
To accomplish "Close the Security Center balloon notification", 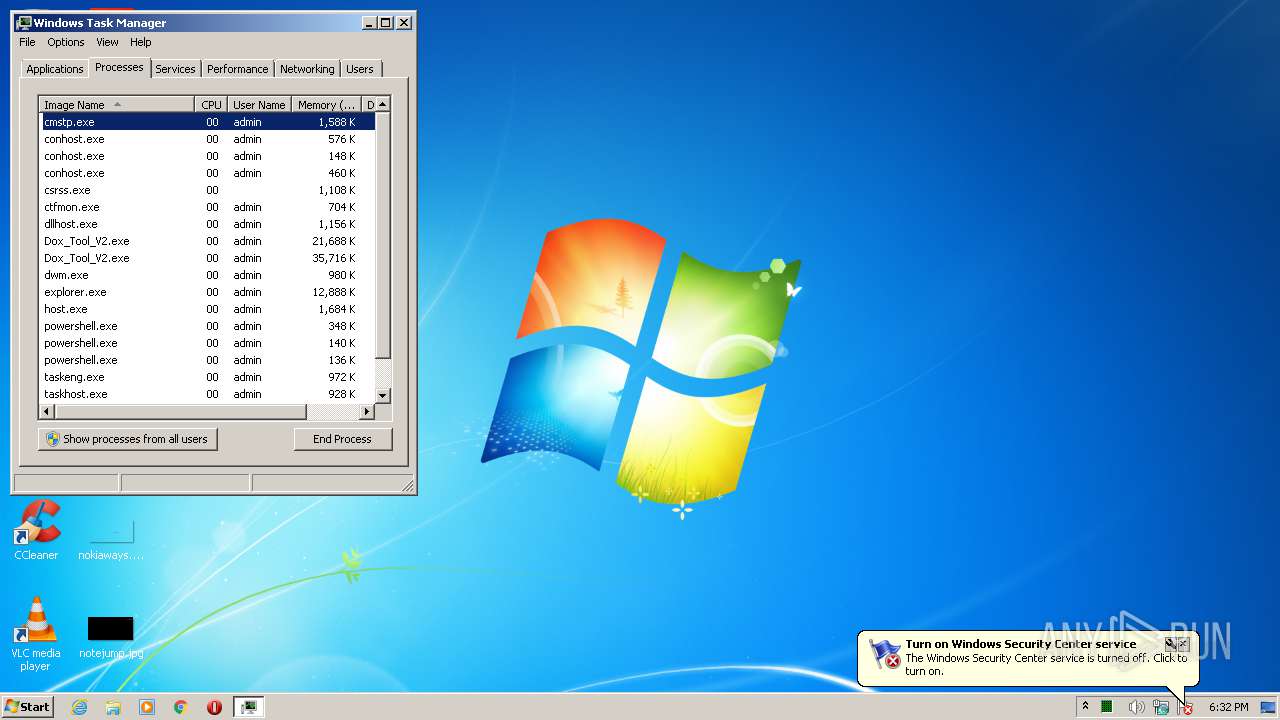I will pyautogui.click(x=1184, y=644).
